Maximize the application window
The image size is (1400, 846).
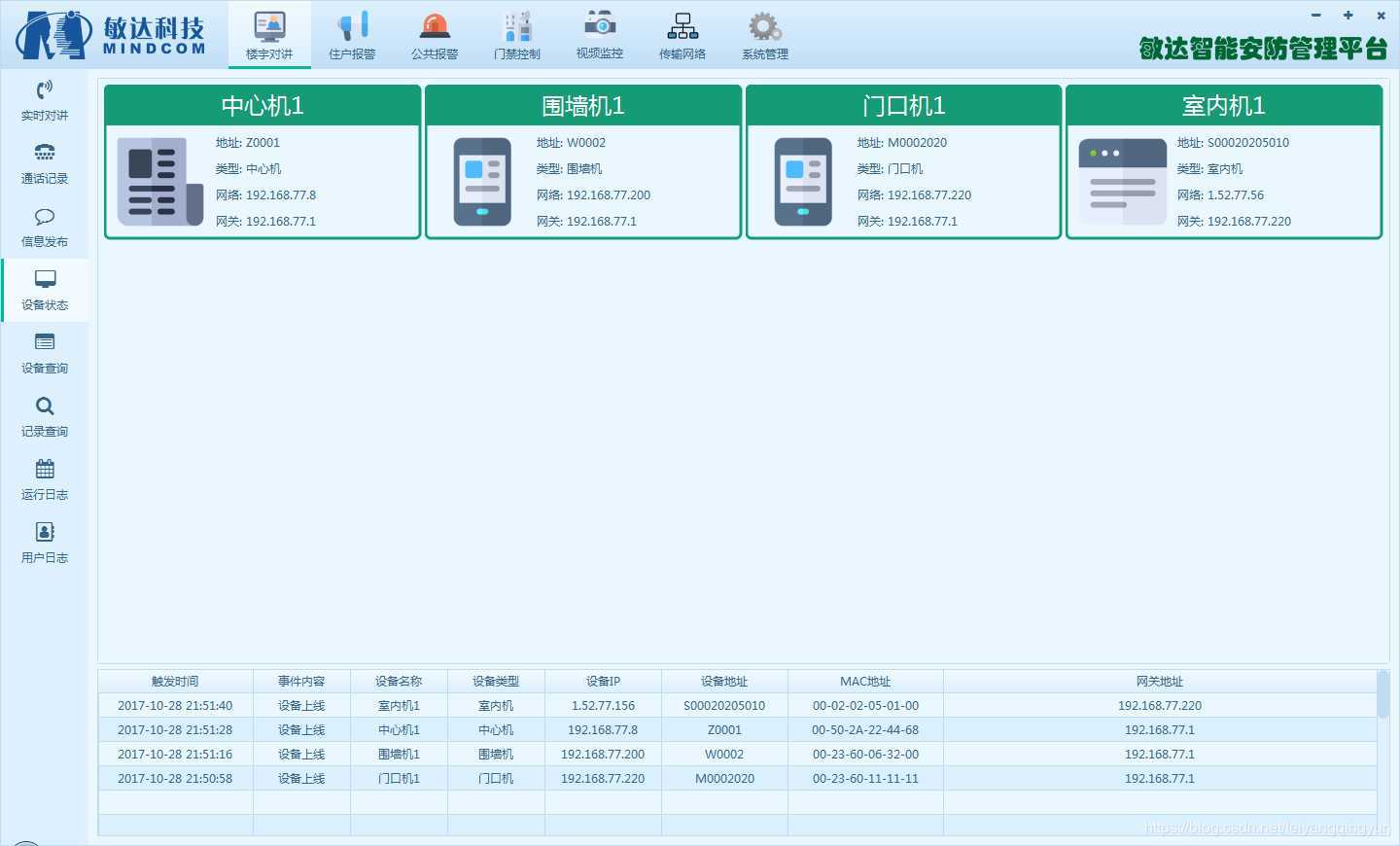point(1348,15)
